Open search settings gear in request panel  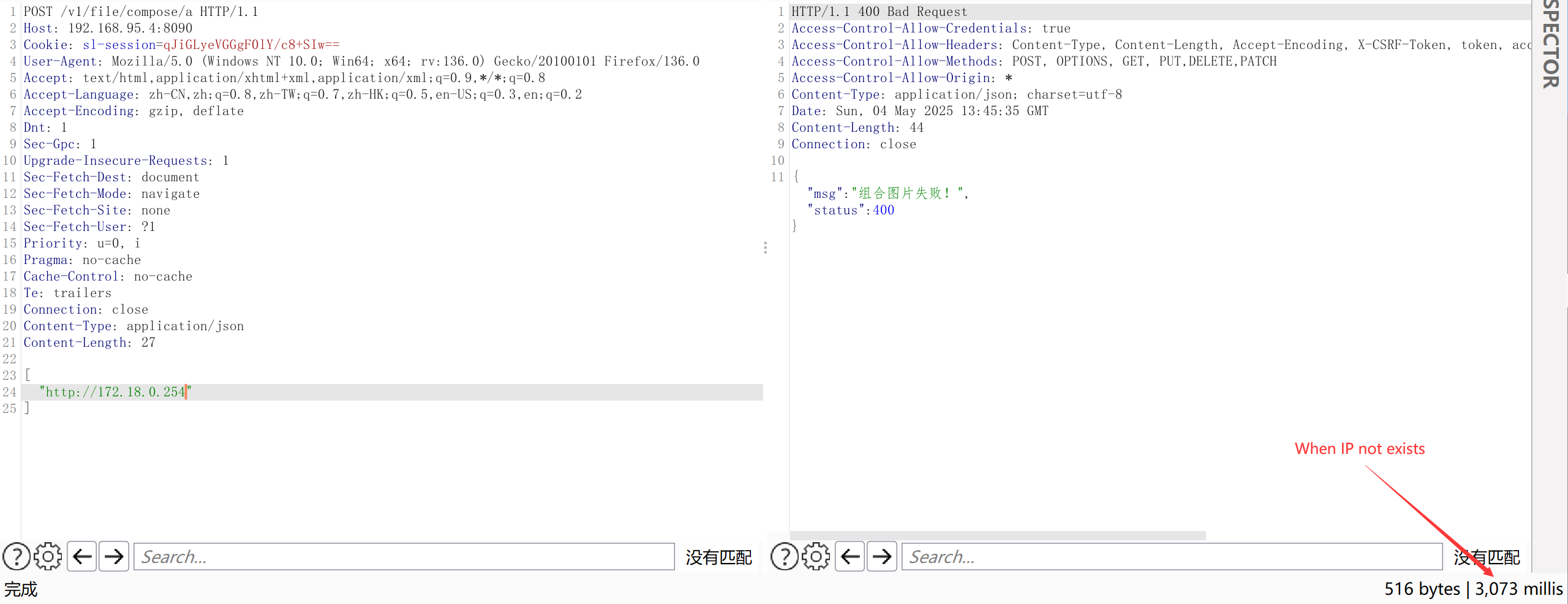tap(48, 556)
